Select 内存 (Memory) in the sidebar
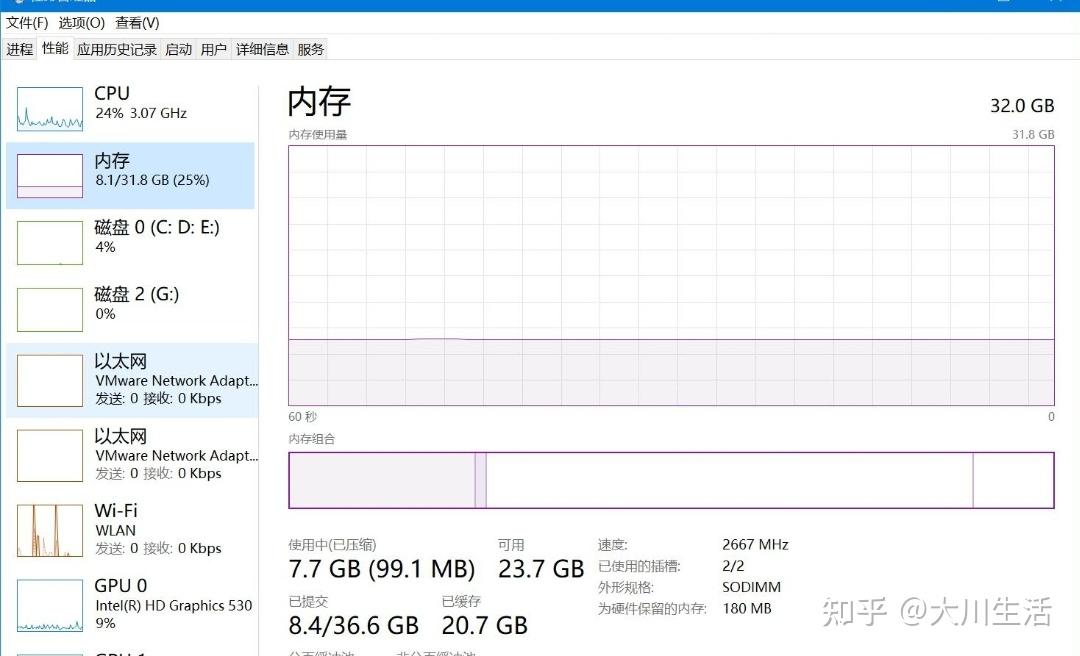This screenshot has width=1080, height=656. (130, 170)
